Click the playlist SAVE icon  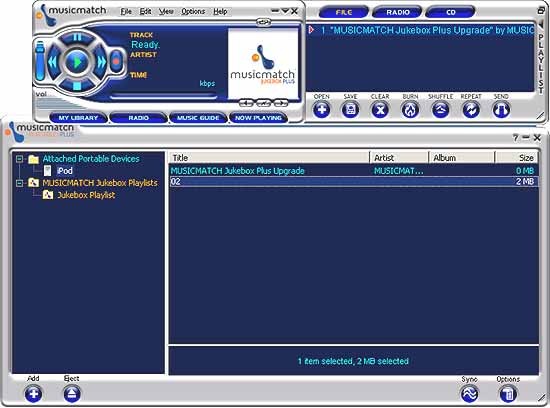tap(350, 110)
